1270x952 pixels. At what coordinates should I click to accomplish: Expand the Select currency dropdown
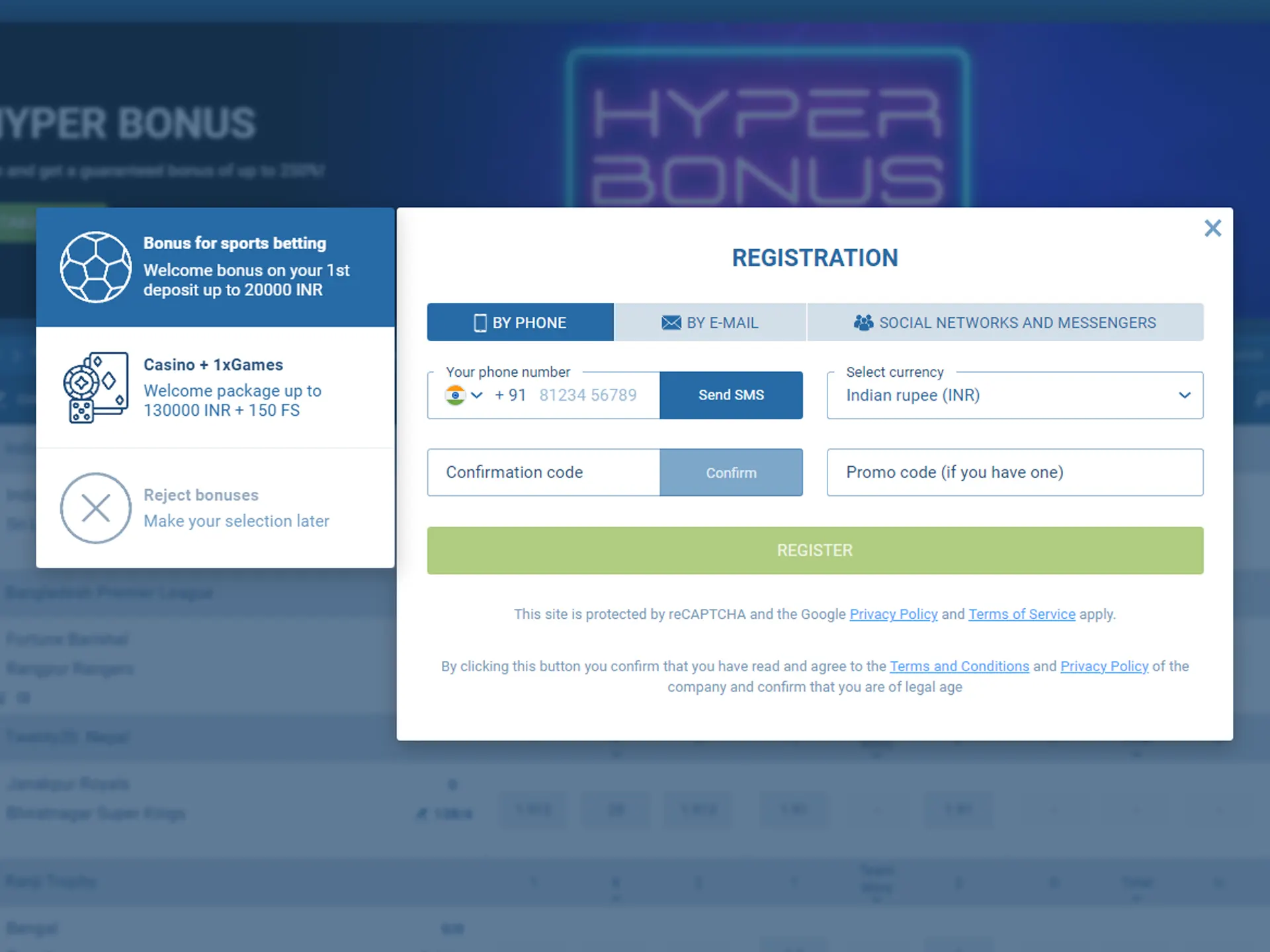pos(1183,395)
